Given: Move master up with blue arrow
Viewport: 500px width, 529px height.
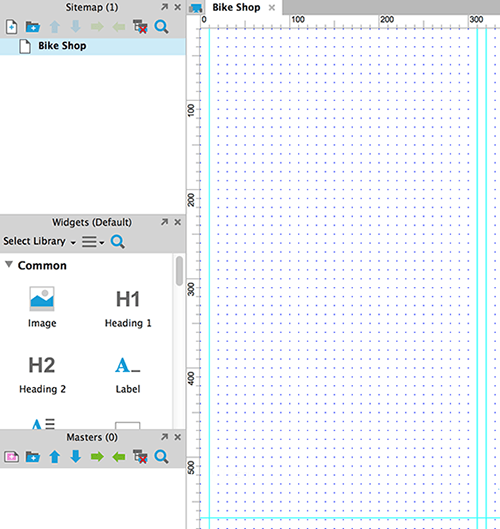Looking at the screenshot, I should (x=55, y=457).
